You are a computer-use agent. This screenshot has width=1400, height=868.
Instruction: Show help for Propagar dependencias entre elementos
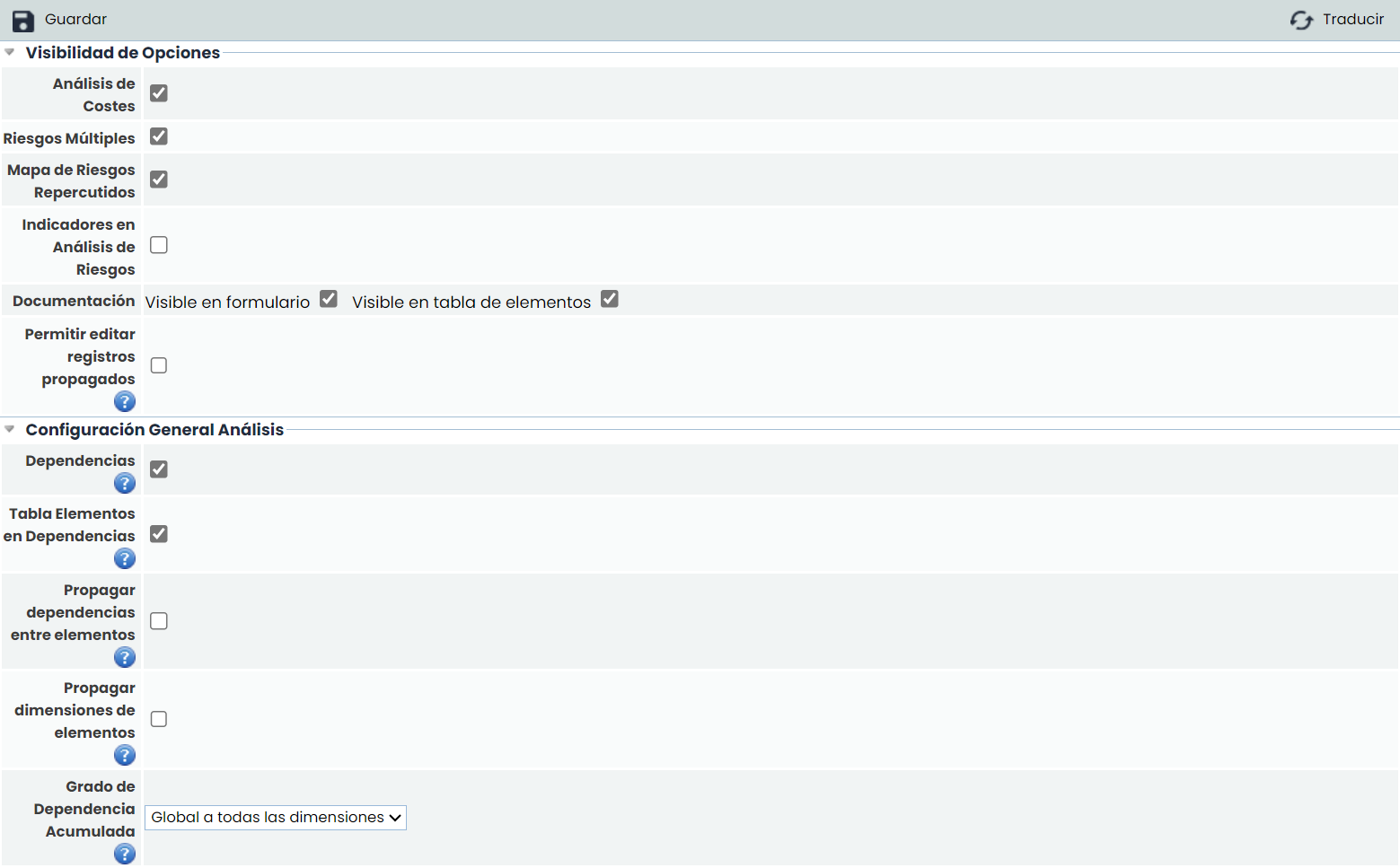[125, 658]
